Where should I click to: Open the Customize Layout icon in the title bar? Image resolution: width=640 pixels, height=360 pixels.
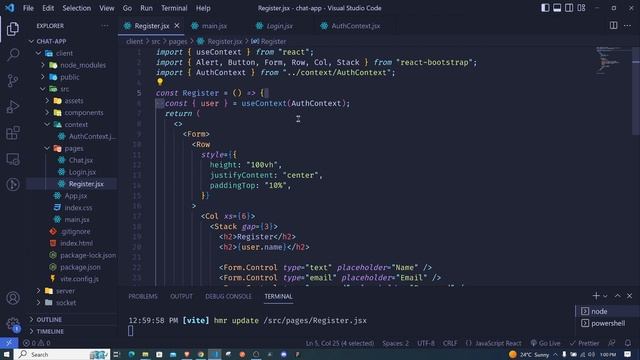581,8
